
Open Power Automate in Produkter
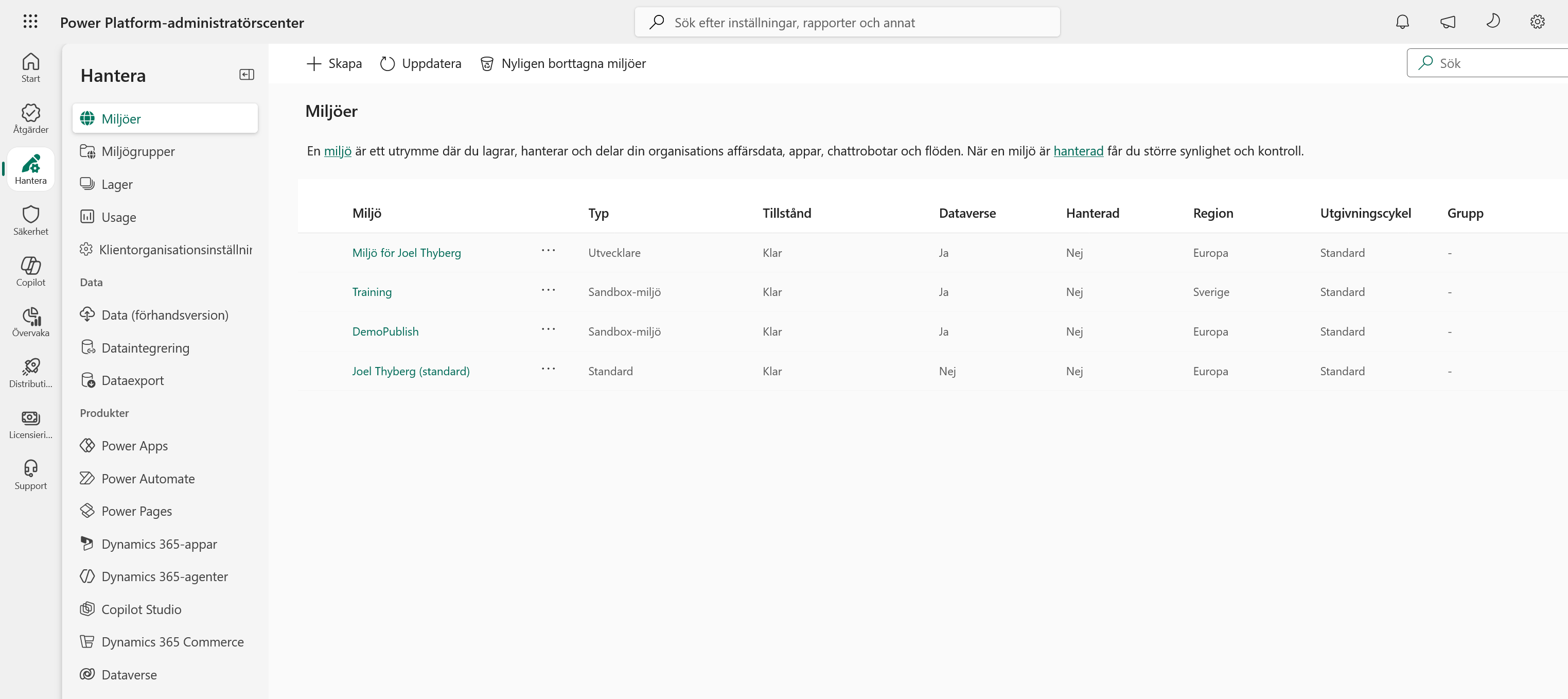[x=165, y=479]
